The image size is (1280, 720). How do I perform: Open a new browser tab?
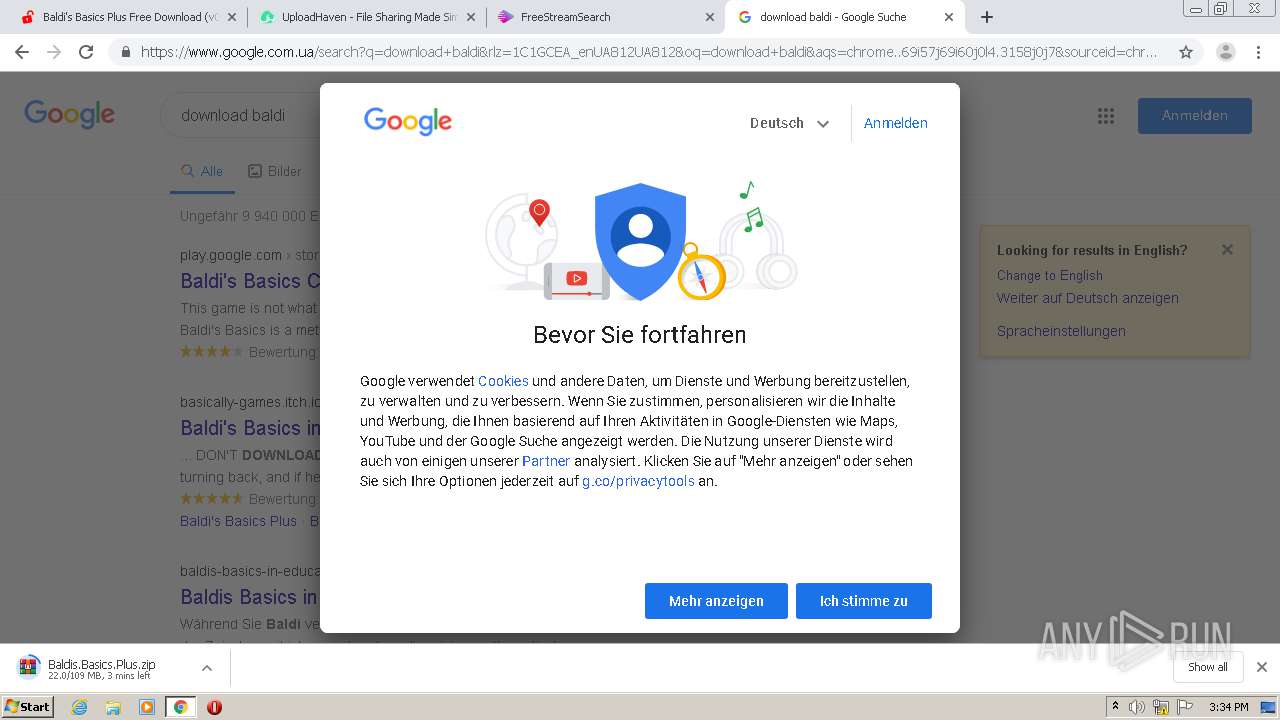(987, 17)
